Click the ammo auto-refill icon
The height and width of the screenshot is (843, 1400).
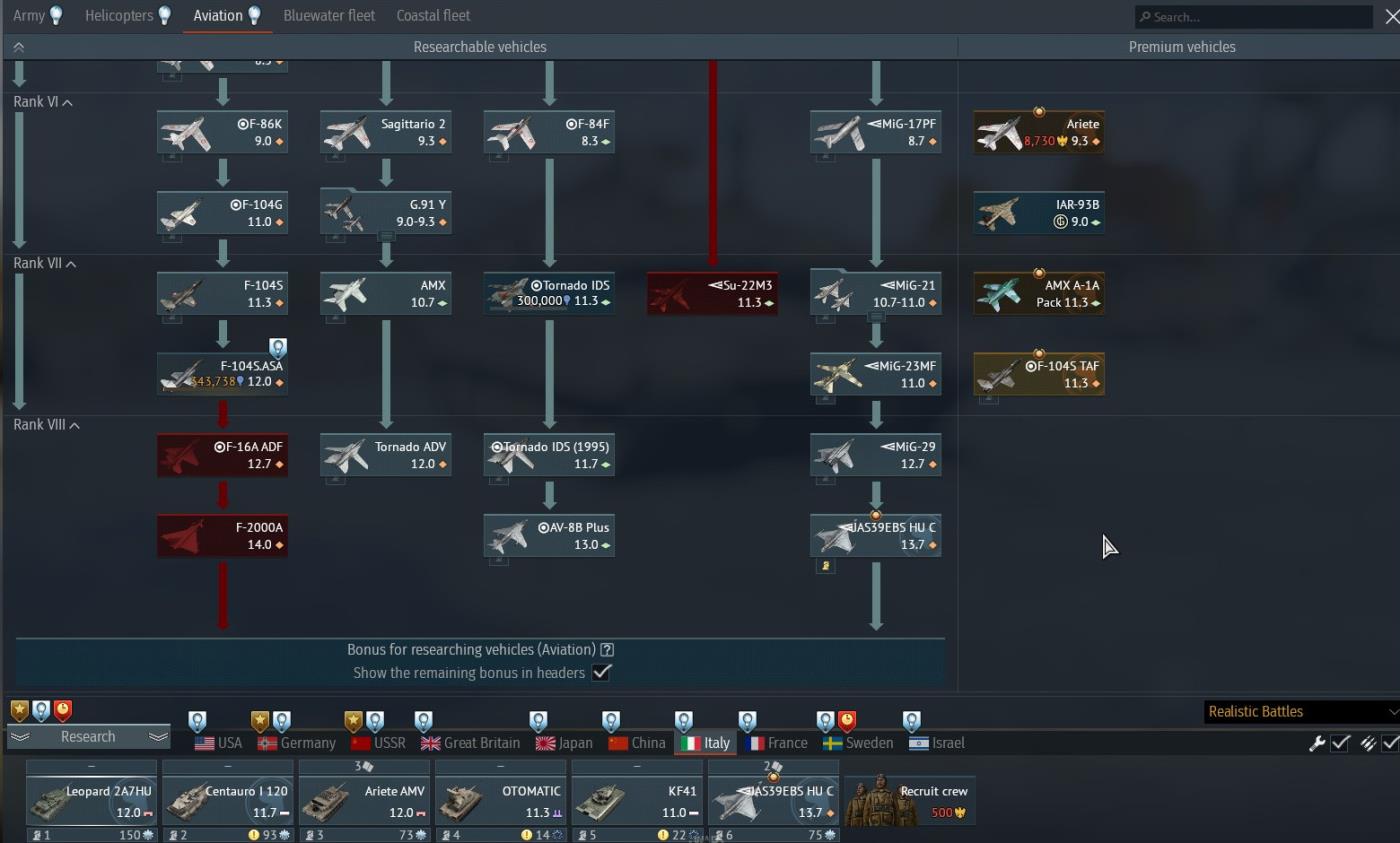pos(1367,743)
